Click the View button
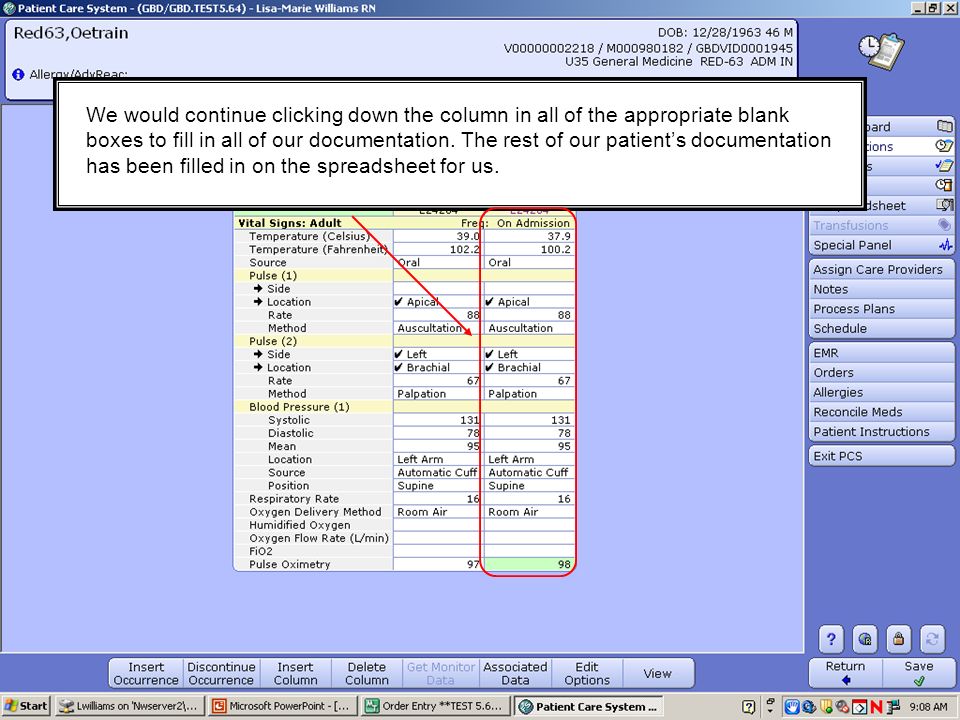 (658, 673)
